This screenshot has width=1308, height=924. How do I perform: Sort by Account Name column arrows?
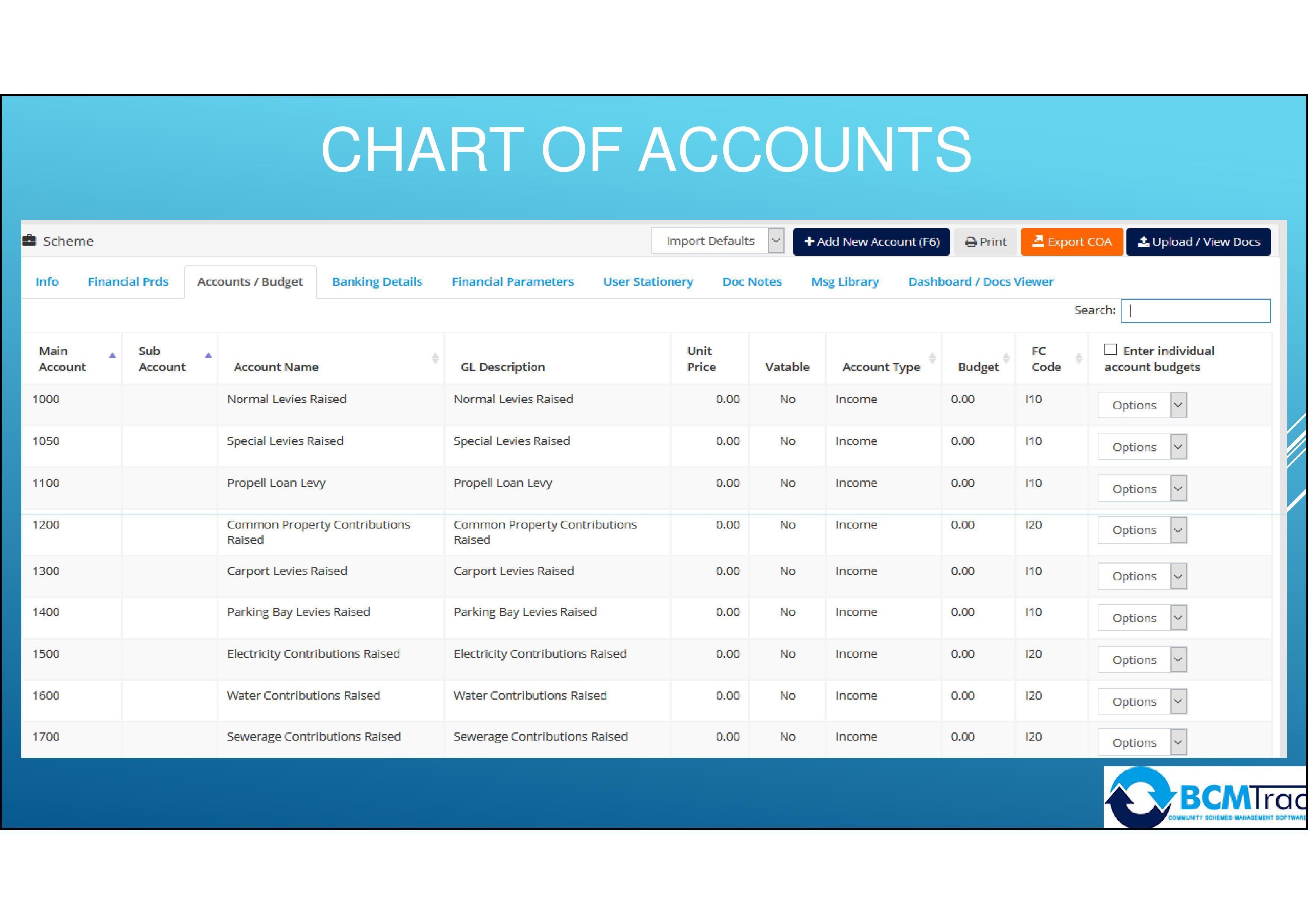[435, 359]
